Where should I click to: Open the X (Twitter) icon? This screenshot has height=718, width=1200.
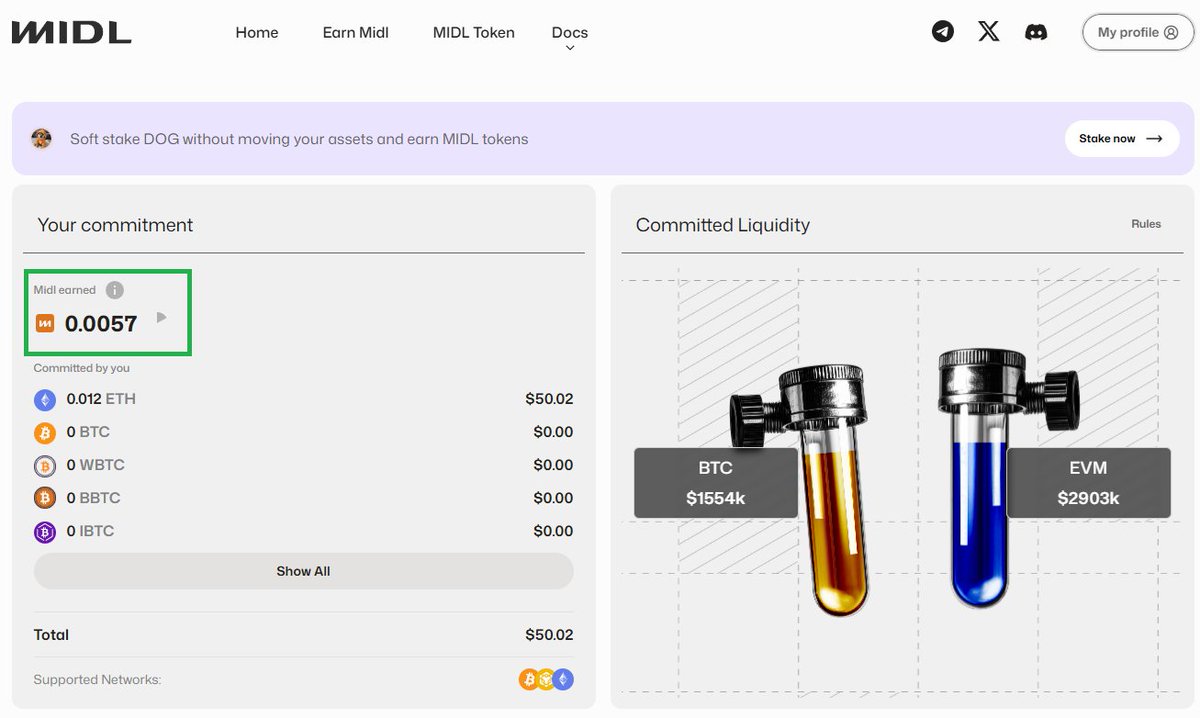pyautogui.click(x=988, y=32)
